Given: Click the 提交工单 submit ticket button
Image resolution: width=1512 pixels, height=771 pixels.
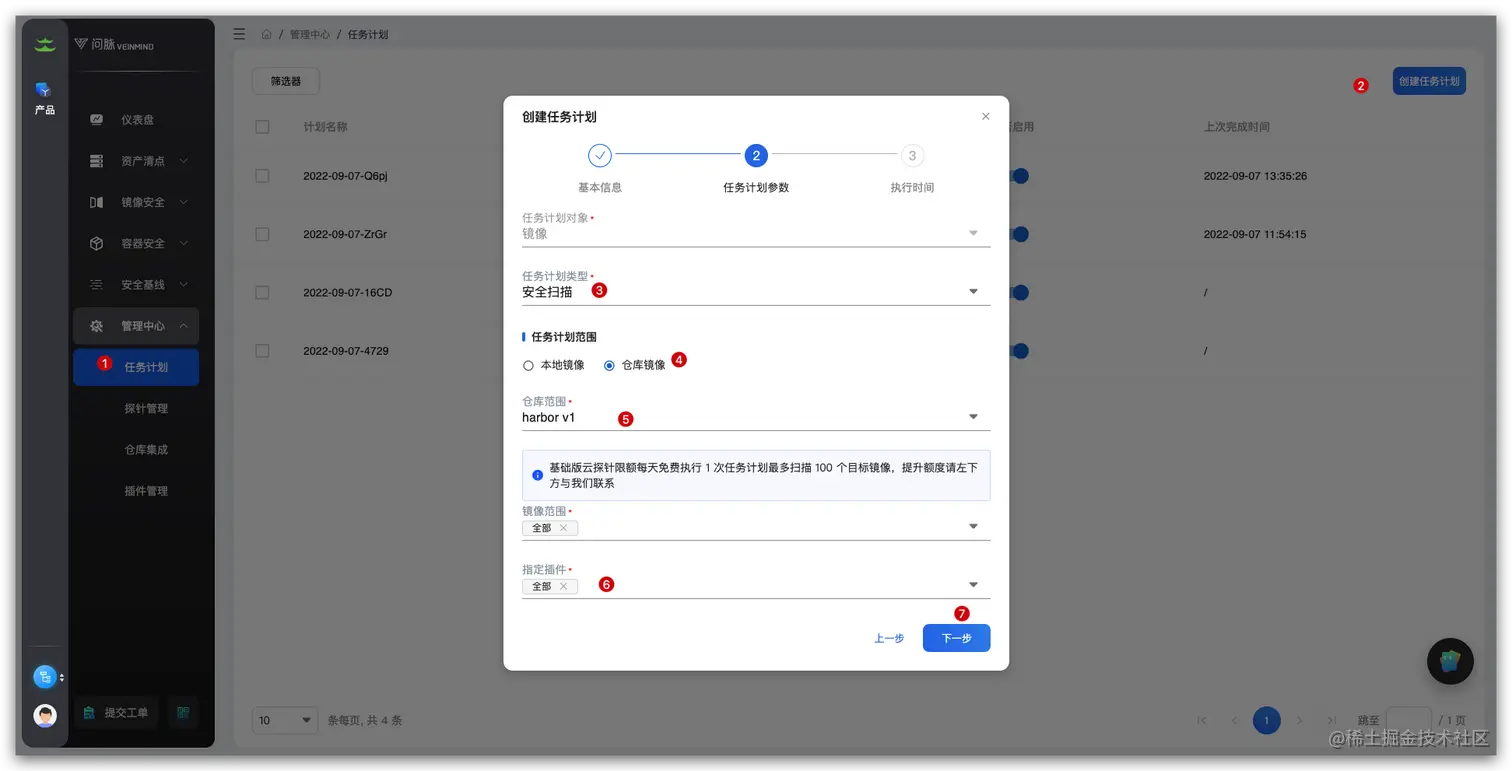Looking at the screenshot, I should click(x=117, y=712).
